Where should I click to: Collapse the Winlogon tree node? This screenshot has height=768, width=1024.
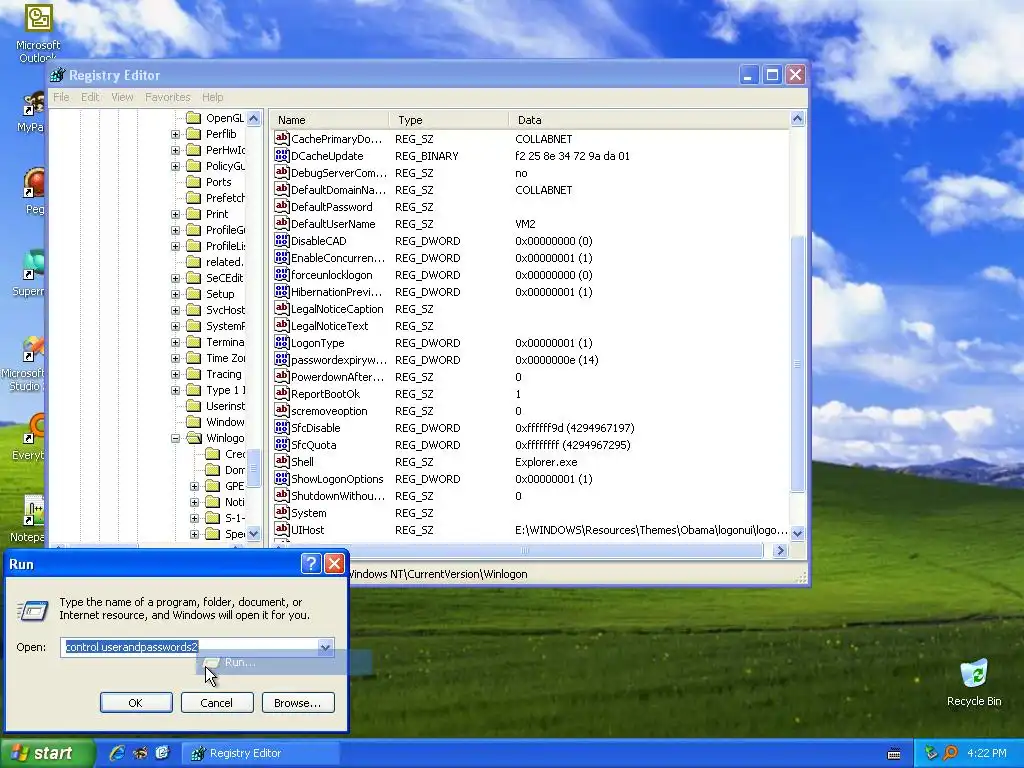(x=175, y=438)
